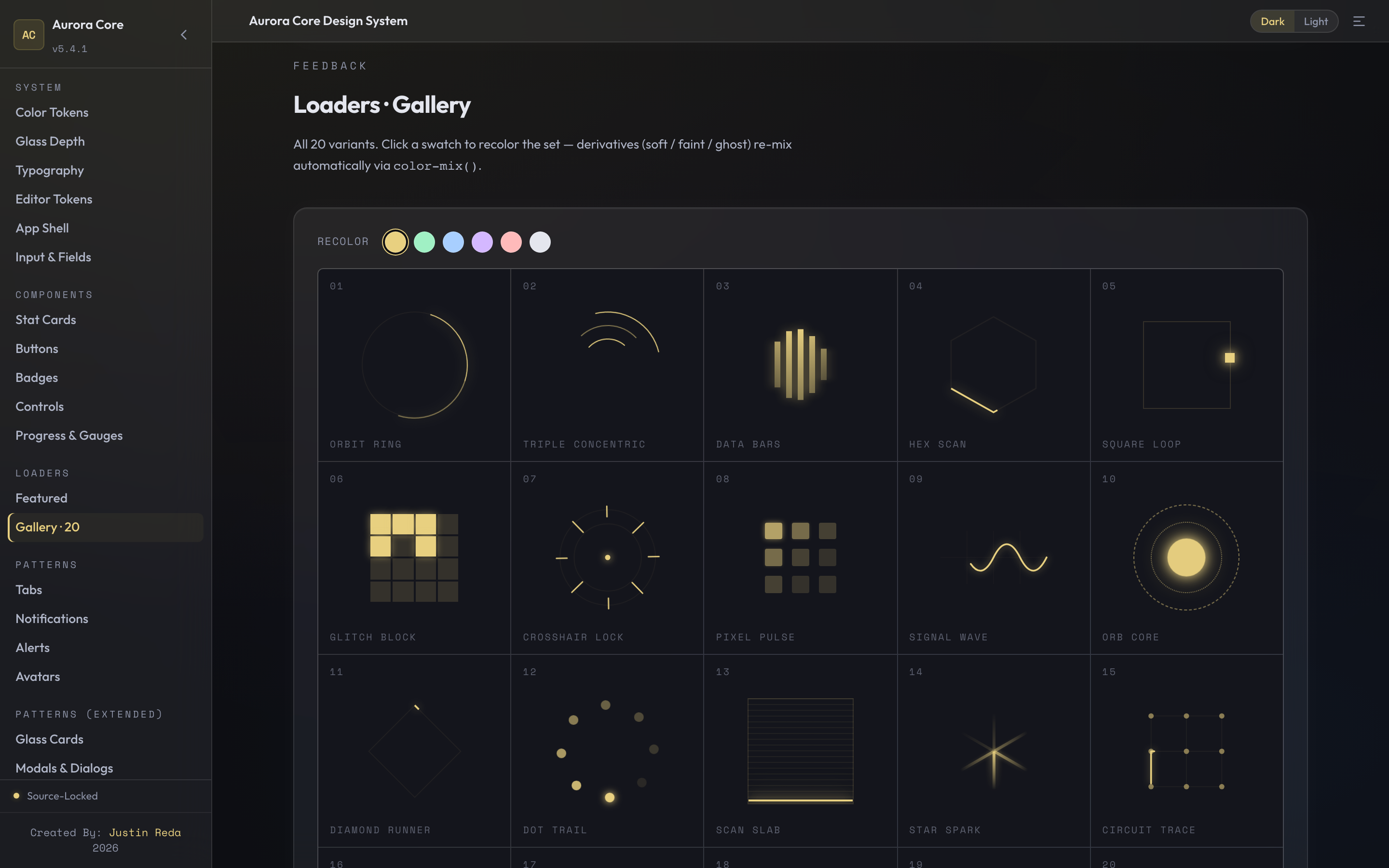Open Editor Tokens page

point(106,199)
